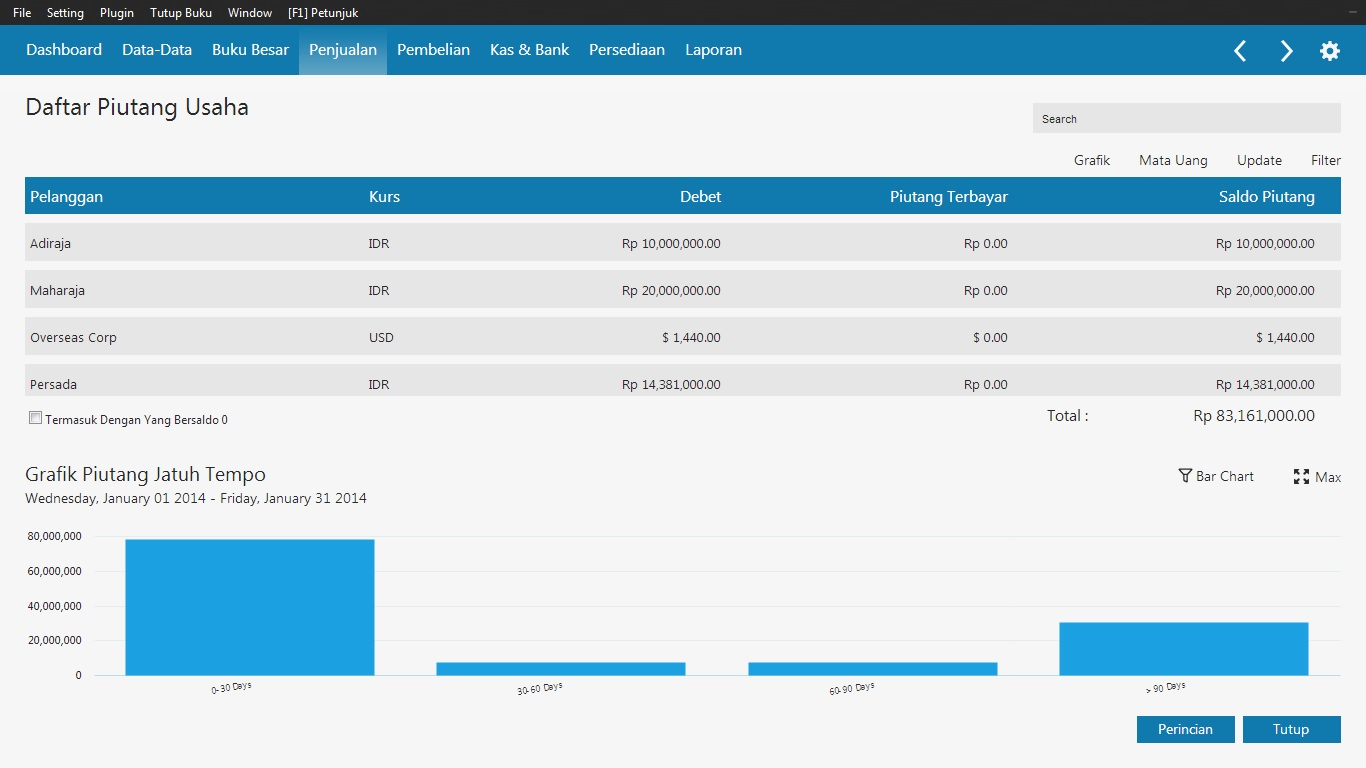Click the back arrow navigation icon
1366x768 pixels.
click(1240, 51)
